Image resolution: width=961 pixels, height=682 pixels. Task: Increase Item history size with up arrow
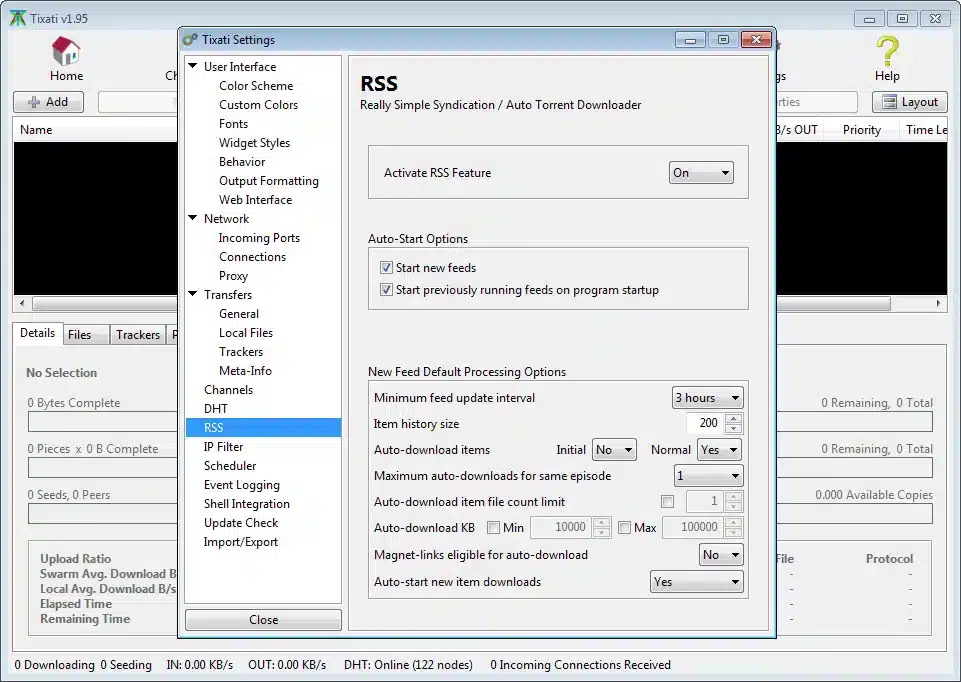[x=734, y=419]
